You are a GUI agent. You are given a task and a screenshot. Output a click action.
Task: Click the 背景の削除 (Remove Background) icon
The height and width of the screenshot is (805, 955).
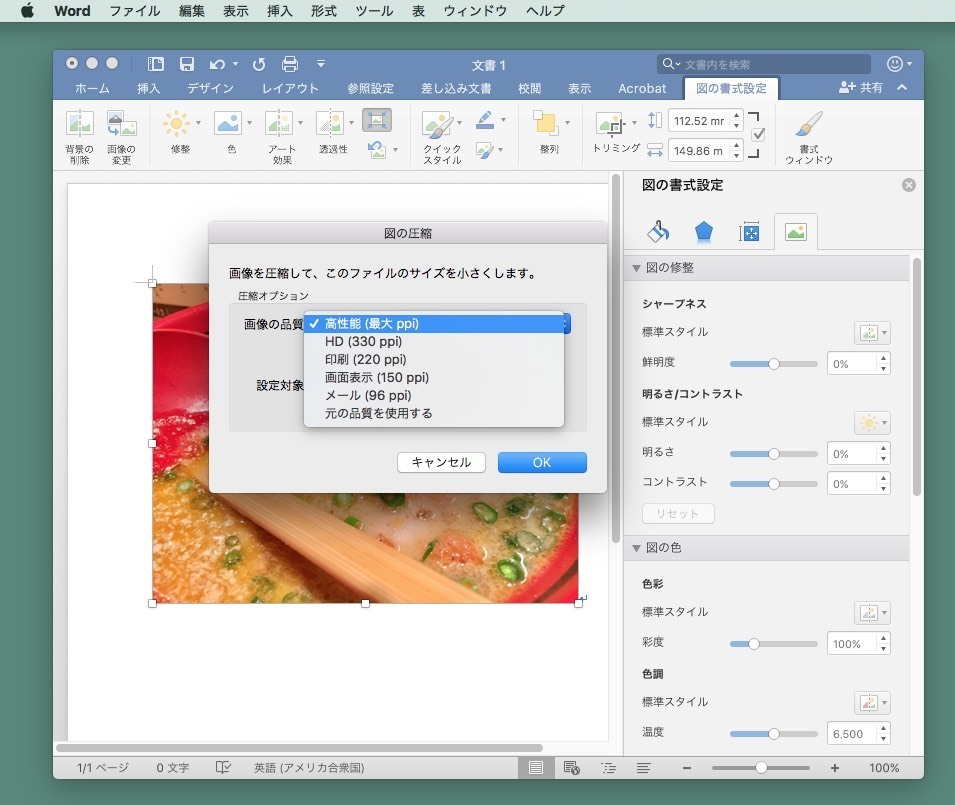coord(79,124)
